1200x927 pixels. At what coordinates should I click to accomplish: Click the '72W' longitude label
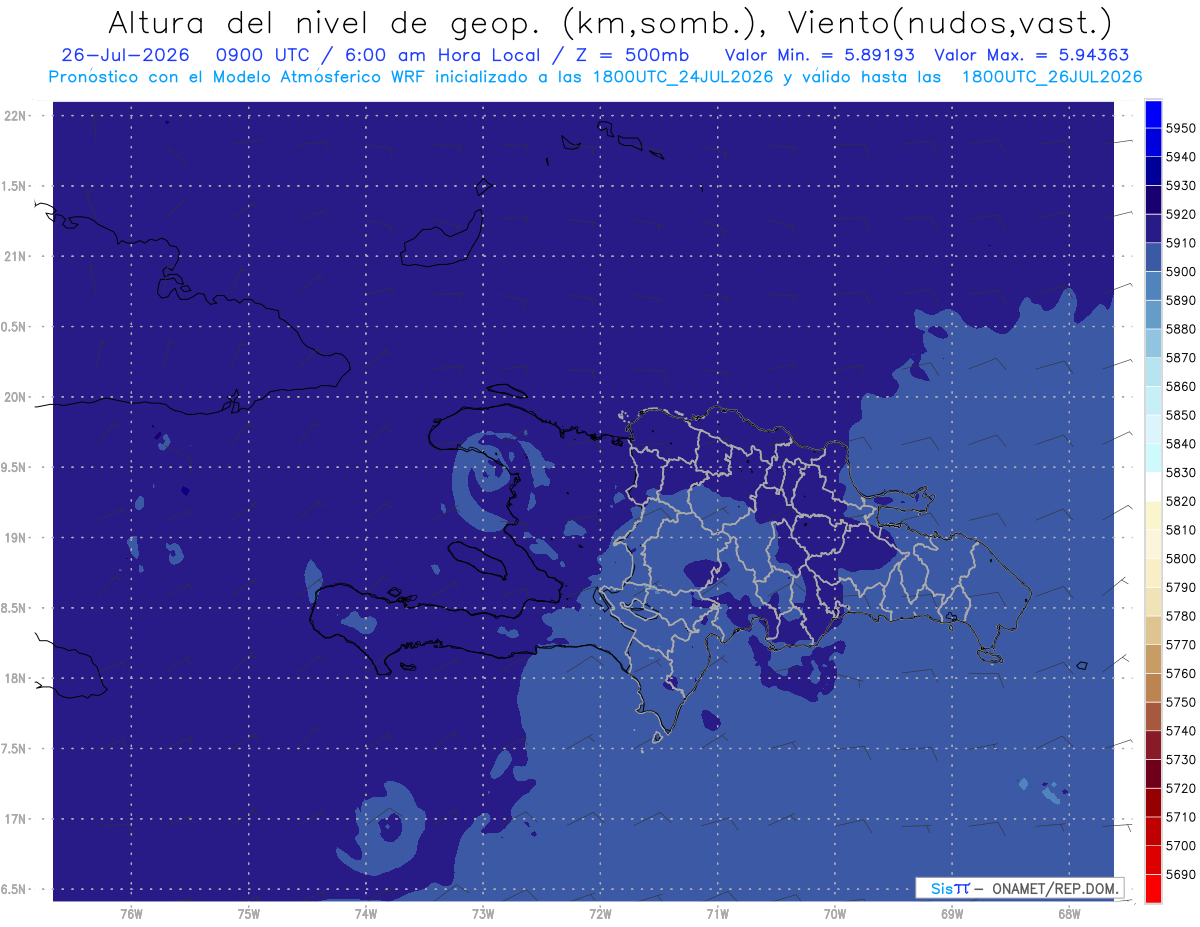(x=600, y=913)
